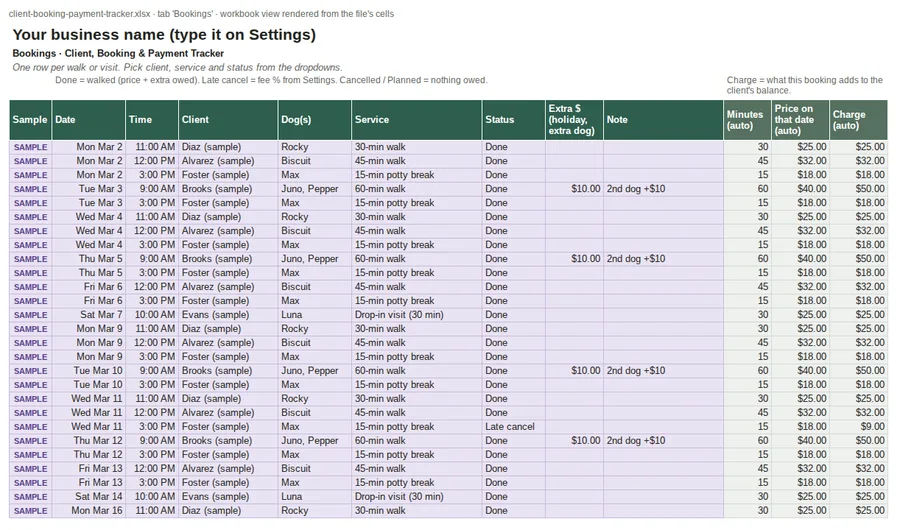Select the "Time" column header
Image resolution: width=900 pixels, height=530 pixels.
(x=152, y=119)
